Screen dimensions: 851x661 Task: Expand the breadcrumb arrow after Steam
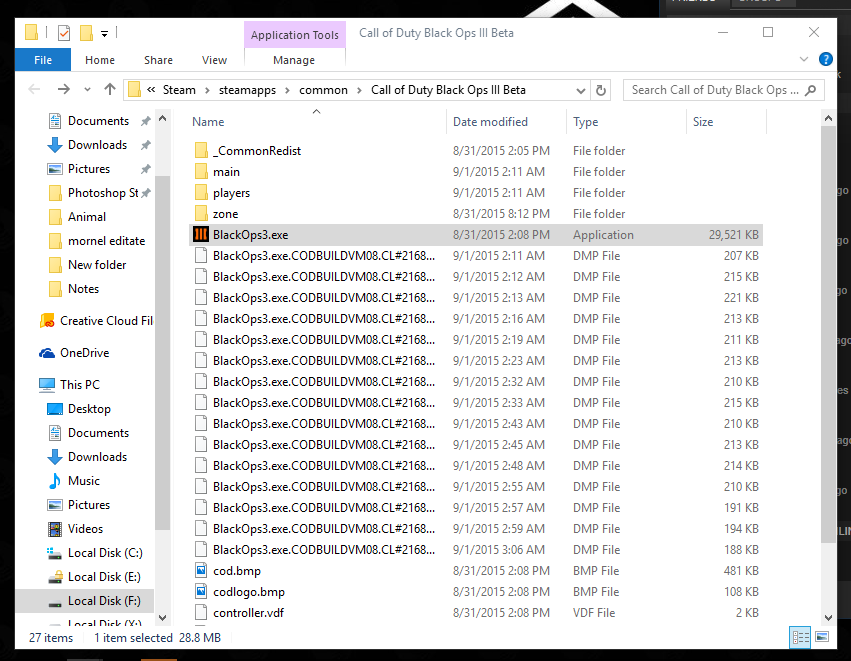coord(207,91)
